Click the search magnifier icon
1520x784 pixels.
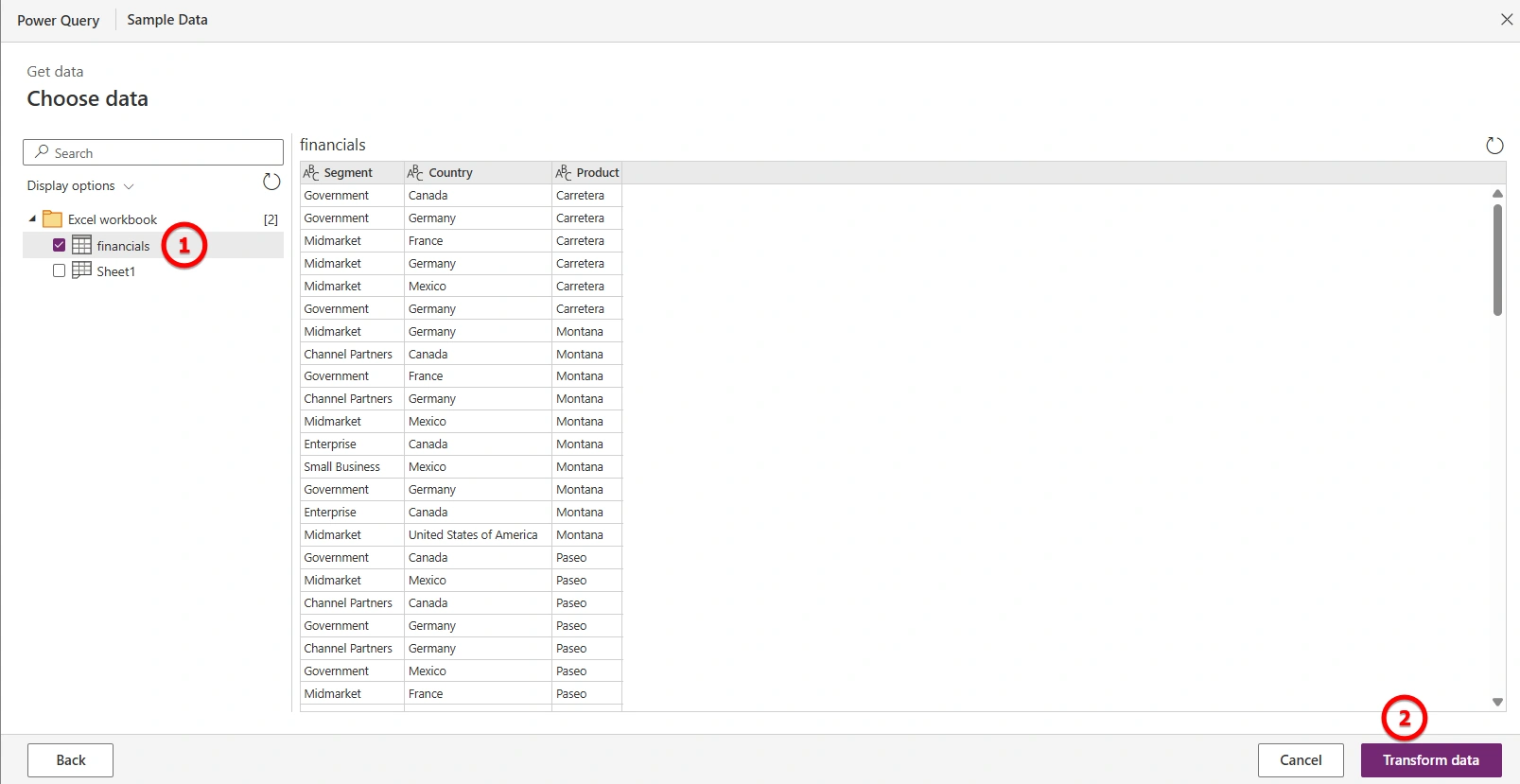point(42,152)
